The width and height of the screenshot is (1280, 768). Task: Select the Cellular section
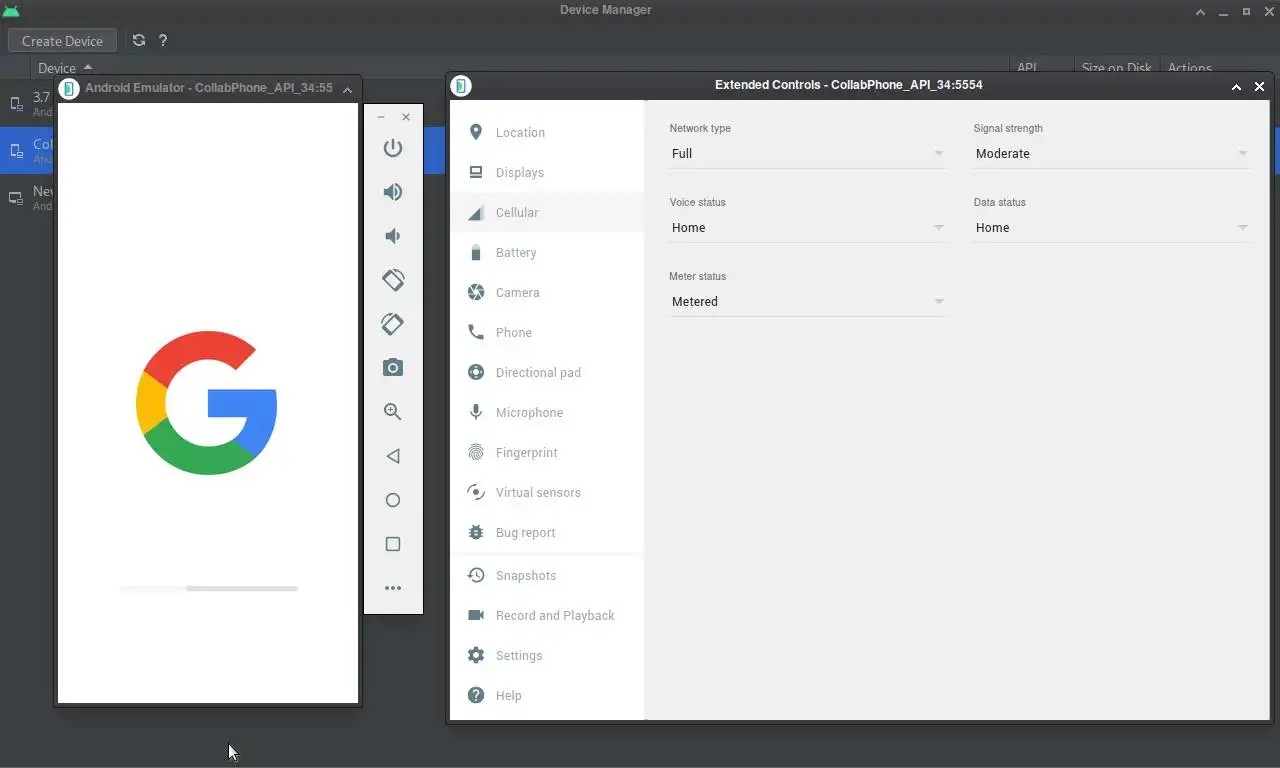(547, 212)
